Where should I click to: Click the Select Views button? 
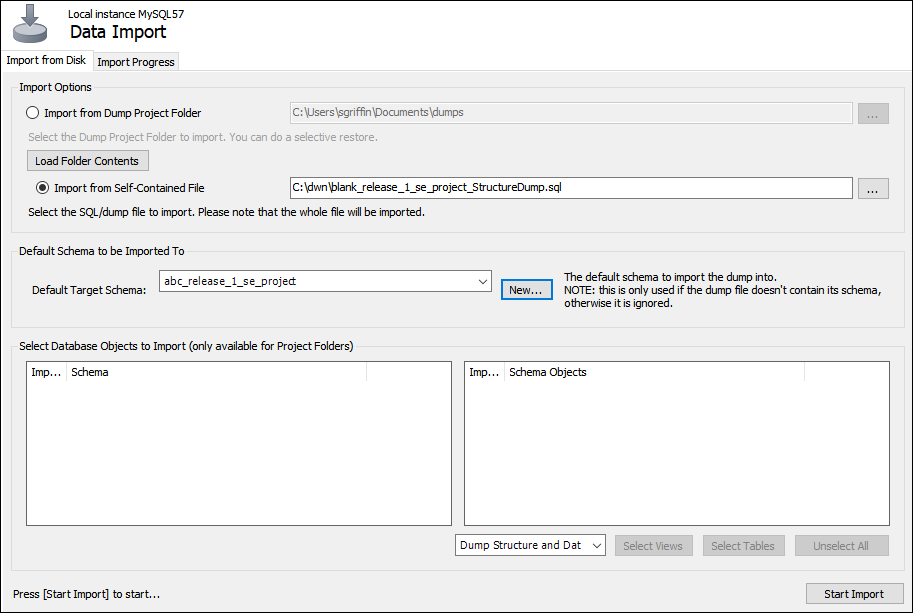coord(653,545)
